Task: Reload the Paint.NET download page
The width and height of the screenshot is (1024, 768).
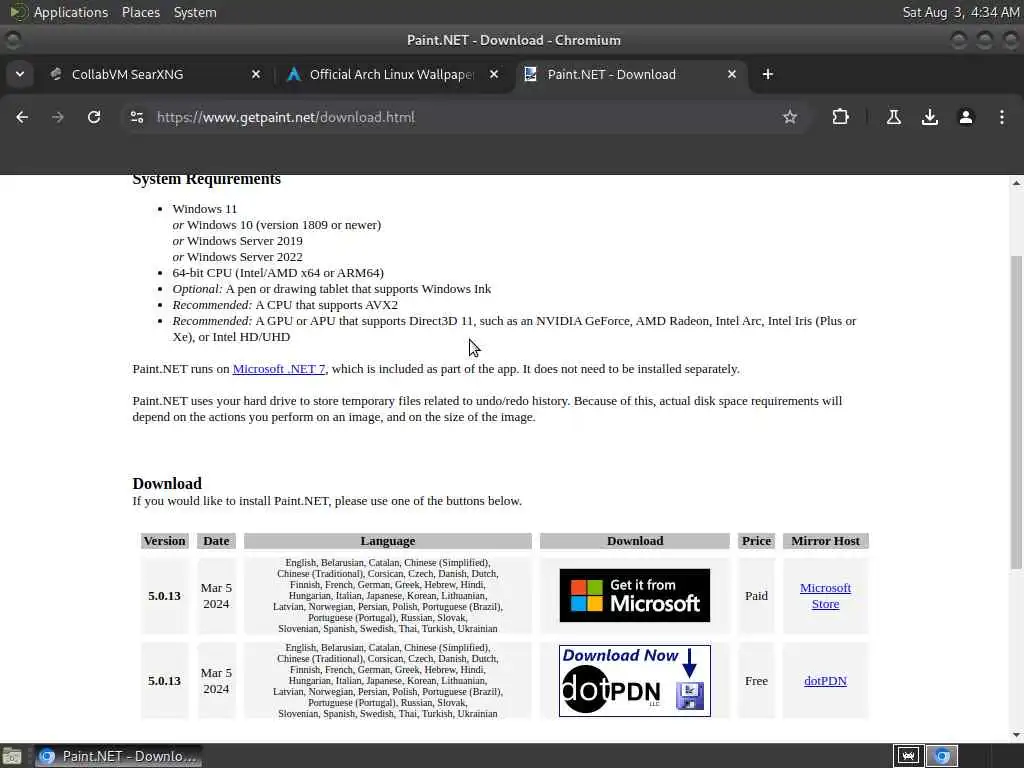Action: click(x=94, y=117)
